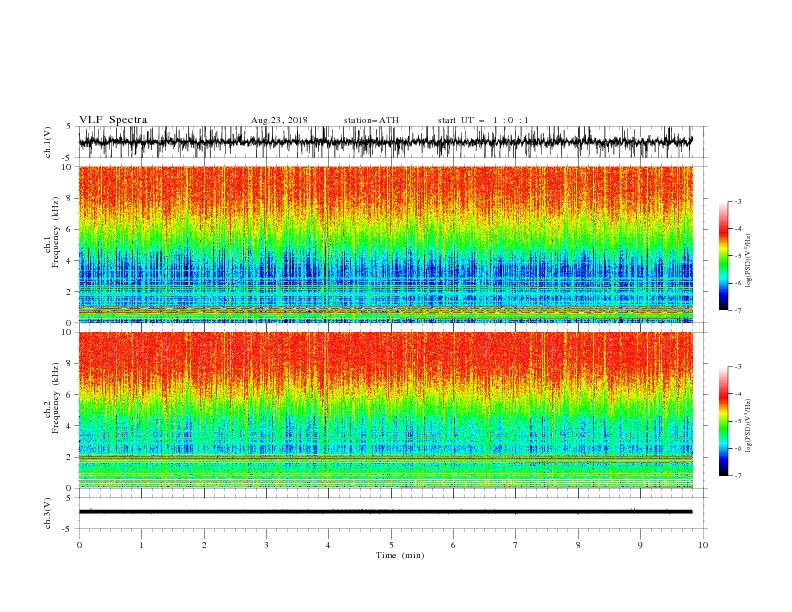Click the '5' tick on the time axis
This screenshot has height=612, width=792.
(x=391, y=545)
